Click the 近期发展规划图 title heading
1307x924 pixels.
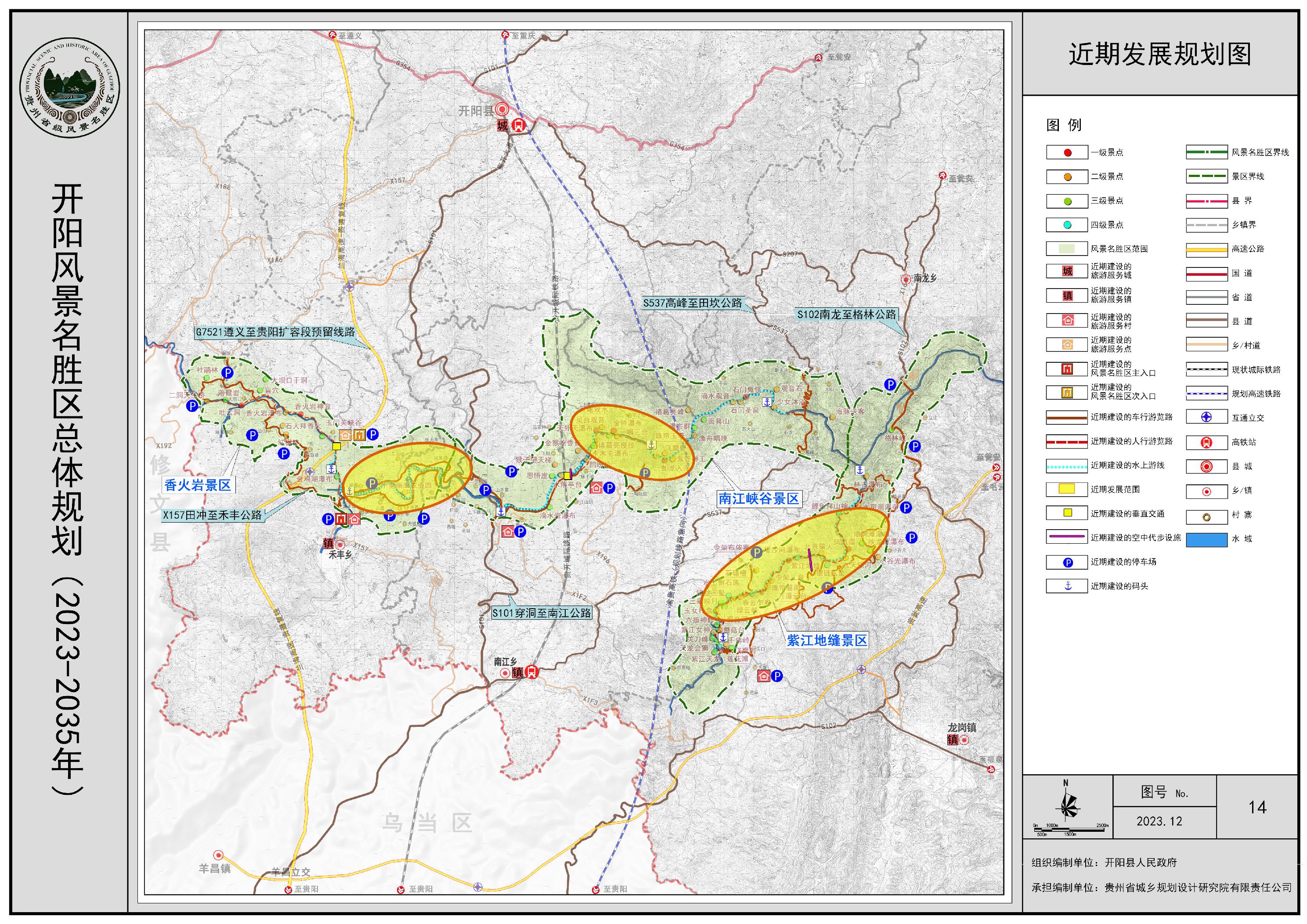tap(1159, 54)
